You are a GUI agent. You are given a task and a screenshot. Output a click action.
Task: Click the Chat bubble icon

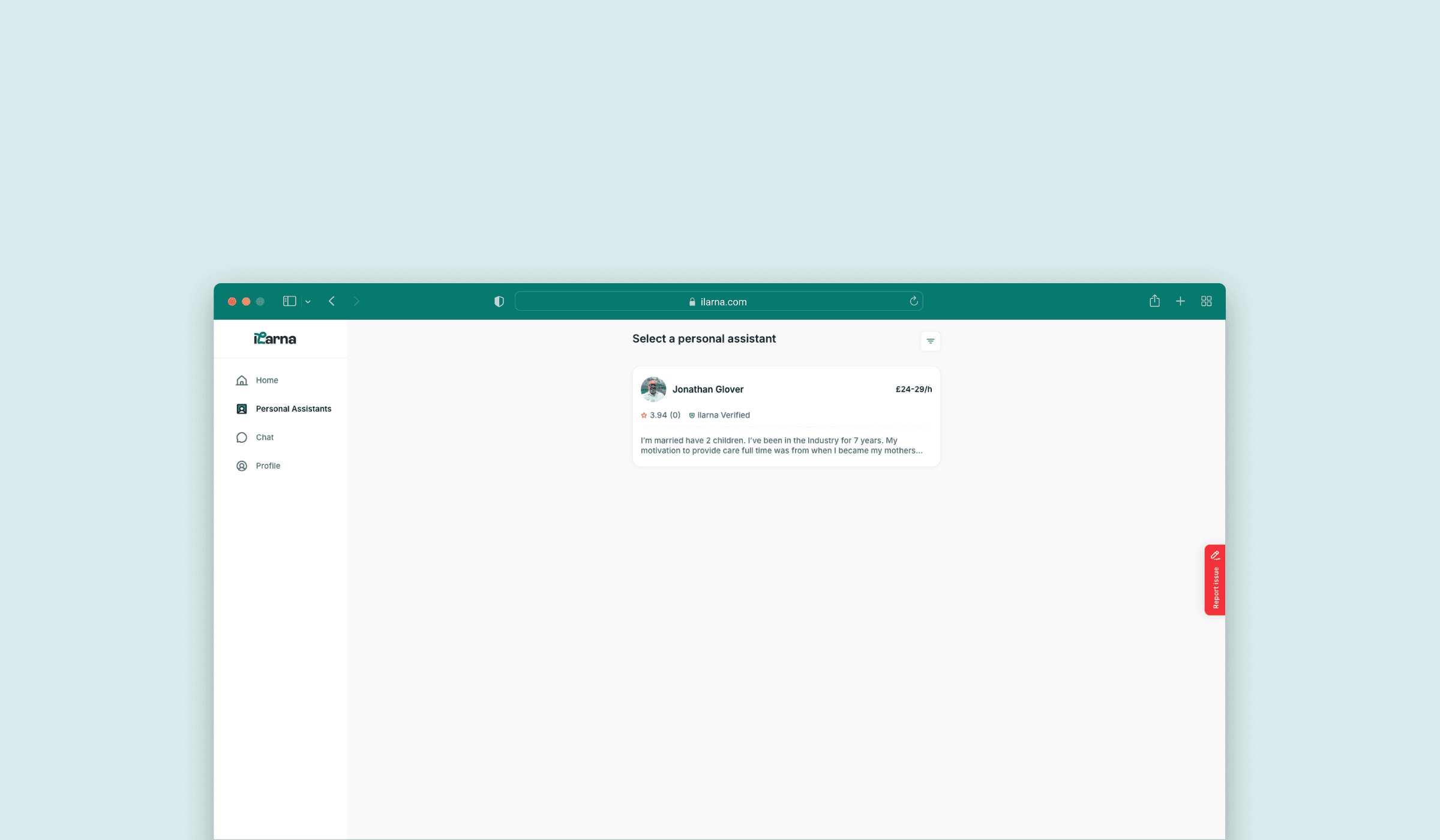242,437
